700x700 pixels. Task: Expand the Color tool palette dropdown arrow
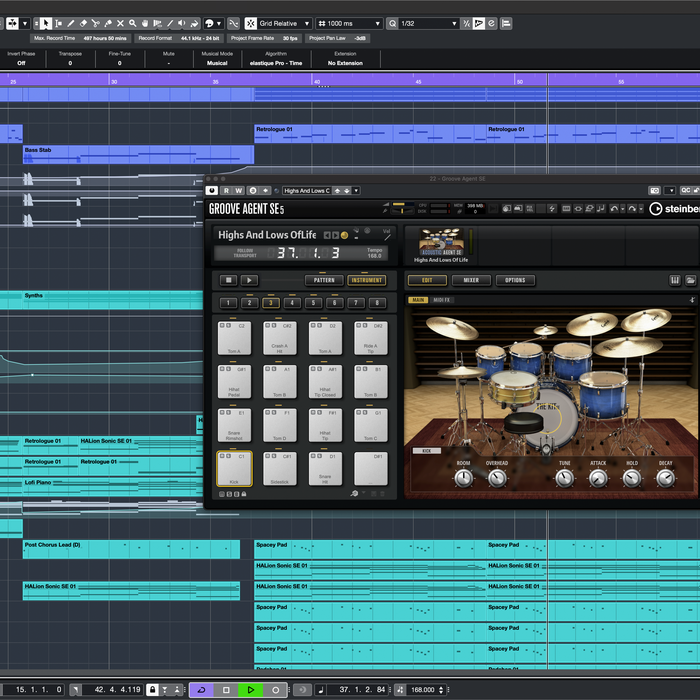tap(219, 24)
